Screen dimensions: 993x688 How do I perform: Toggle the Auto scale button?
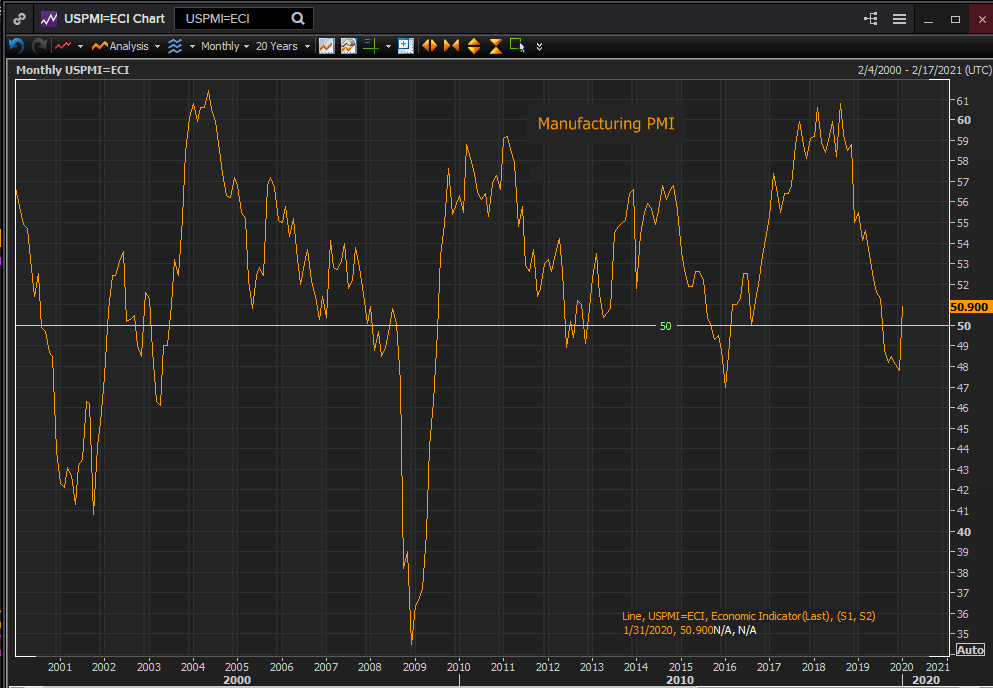click(970, 650)
